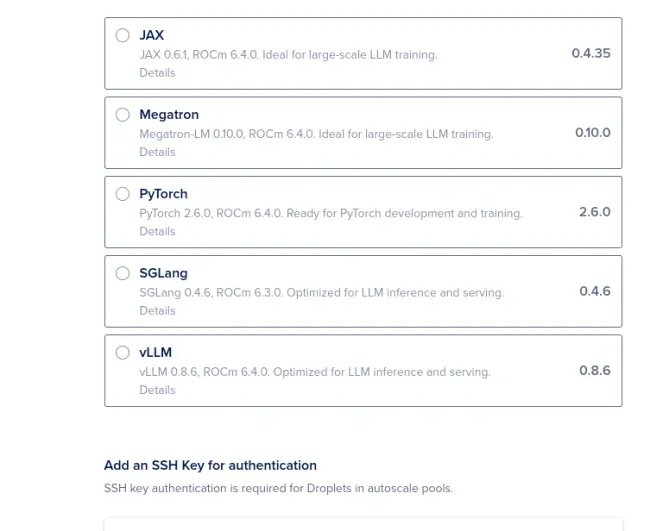This screenshot has height=531, width=650.
Task: Click the PyTorch card heading
Action: [163, 194]
